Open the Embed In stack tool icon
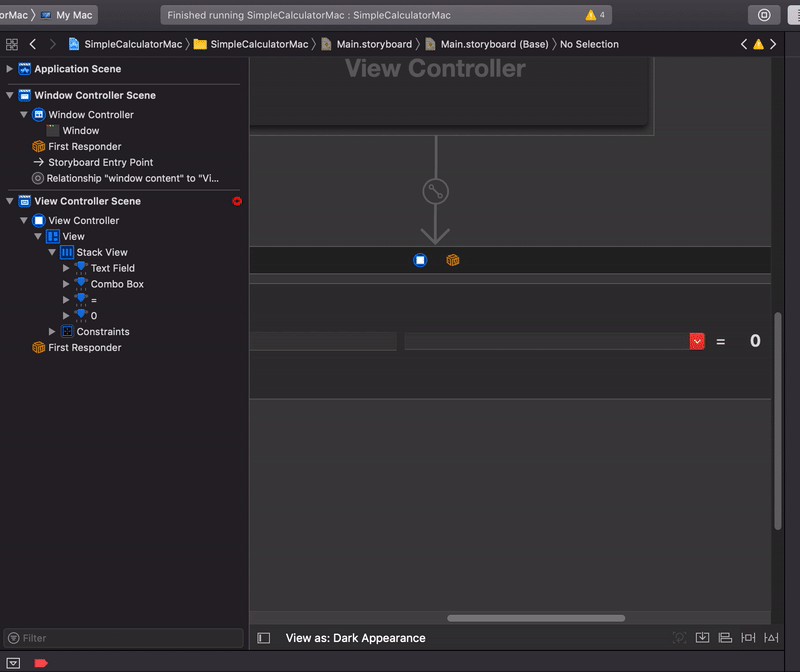The width and height of the screenshot is (800, 672). [703, 637]
